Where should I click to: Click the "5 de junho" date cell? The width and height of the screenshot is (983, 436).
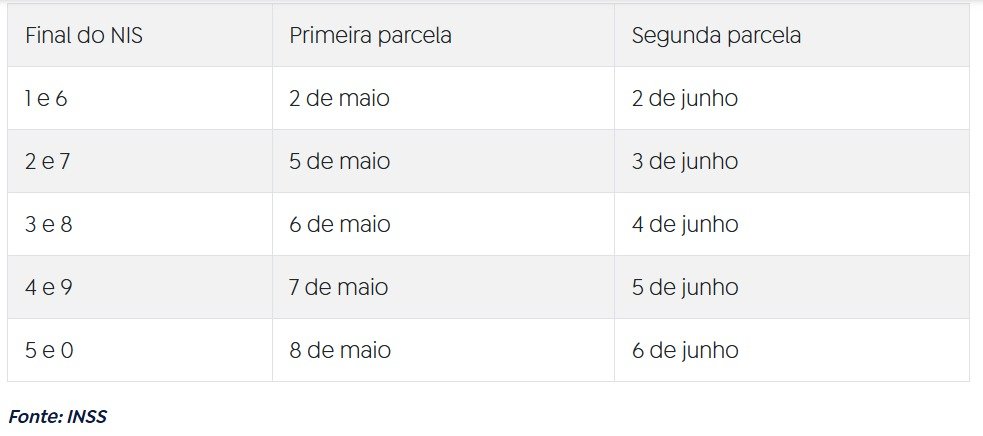pyautogui.click(x=685, y=288)
